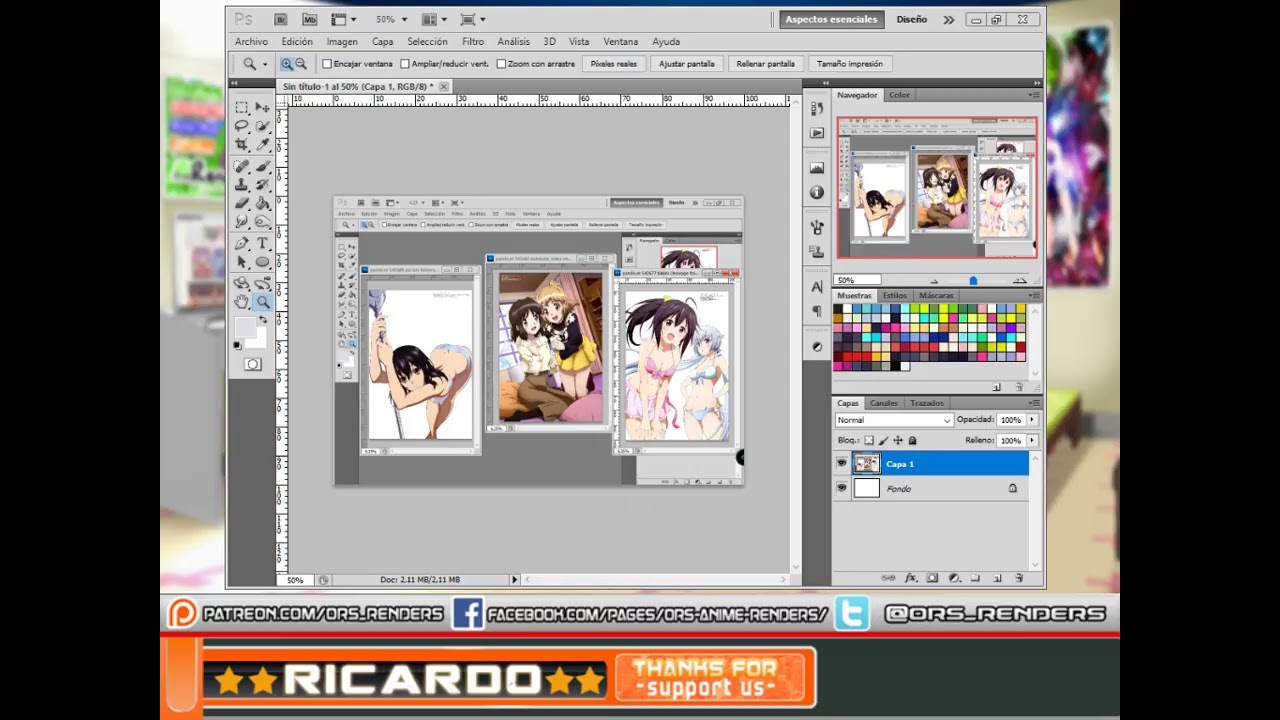Select the Crop tool
This screenshot has width=1280, height=720.
[242, 145]
